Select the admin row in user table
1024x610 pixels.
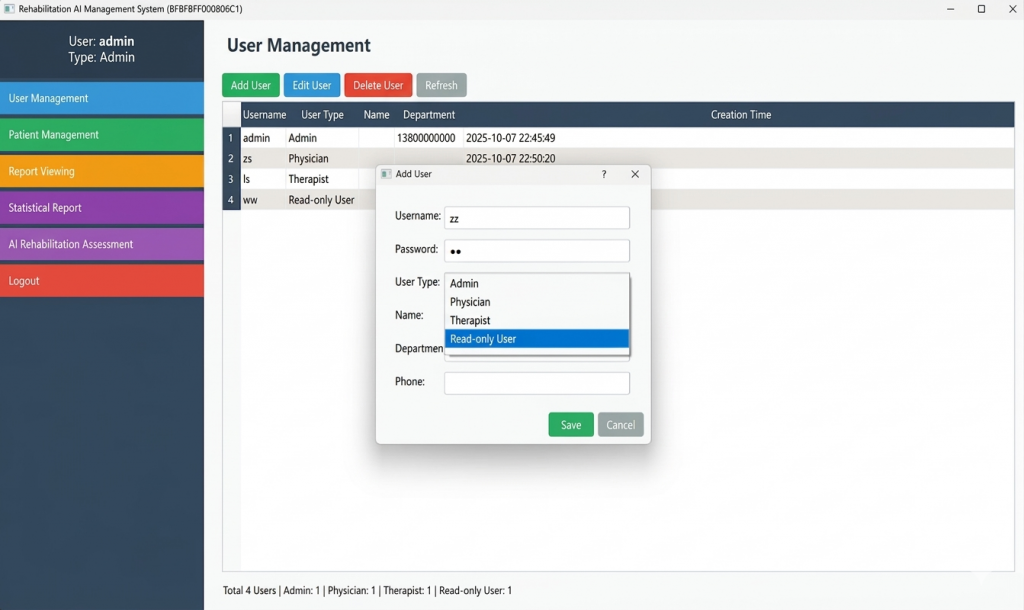click(300, 138)
